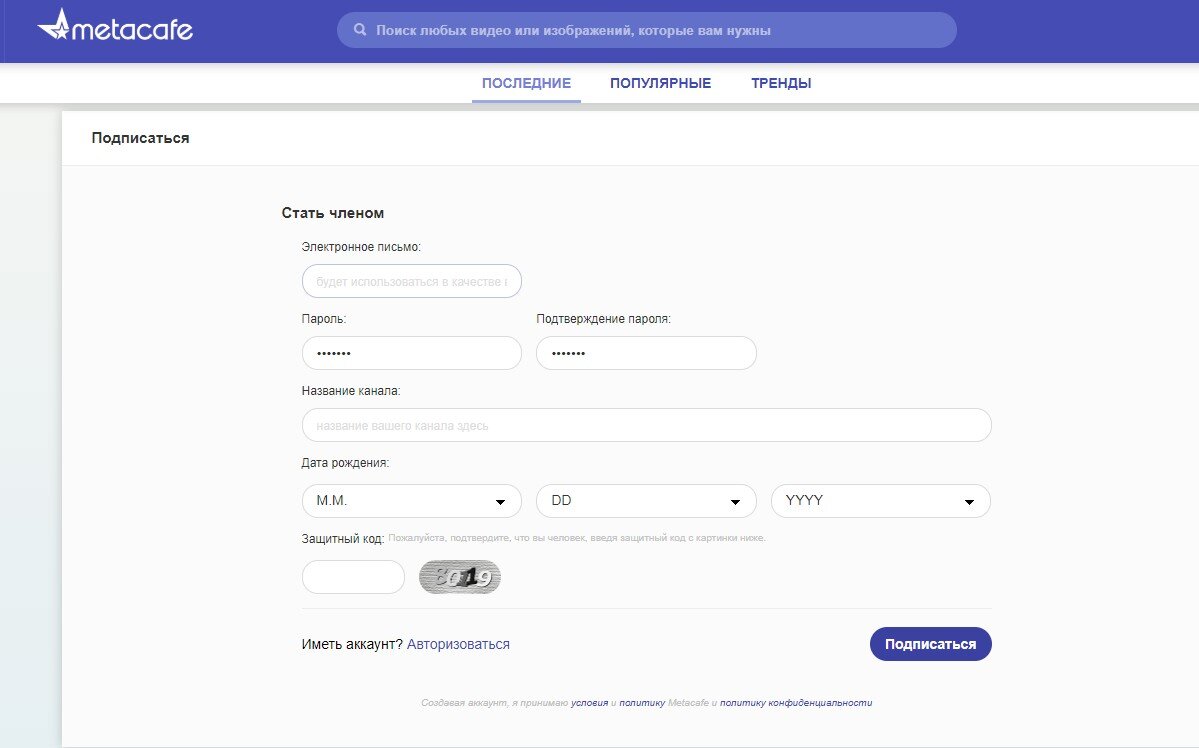Focus the email input field
Image resolution: width=1199 pixels, height=748 pixels.
pyautogui.click(x=411, y=281)
